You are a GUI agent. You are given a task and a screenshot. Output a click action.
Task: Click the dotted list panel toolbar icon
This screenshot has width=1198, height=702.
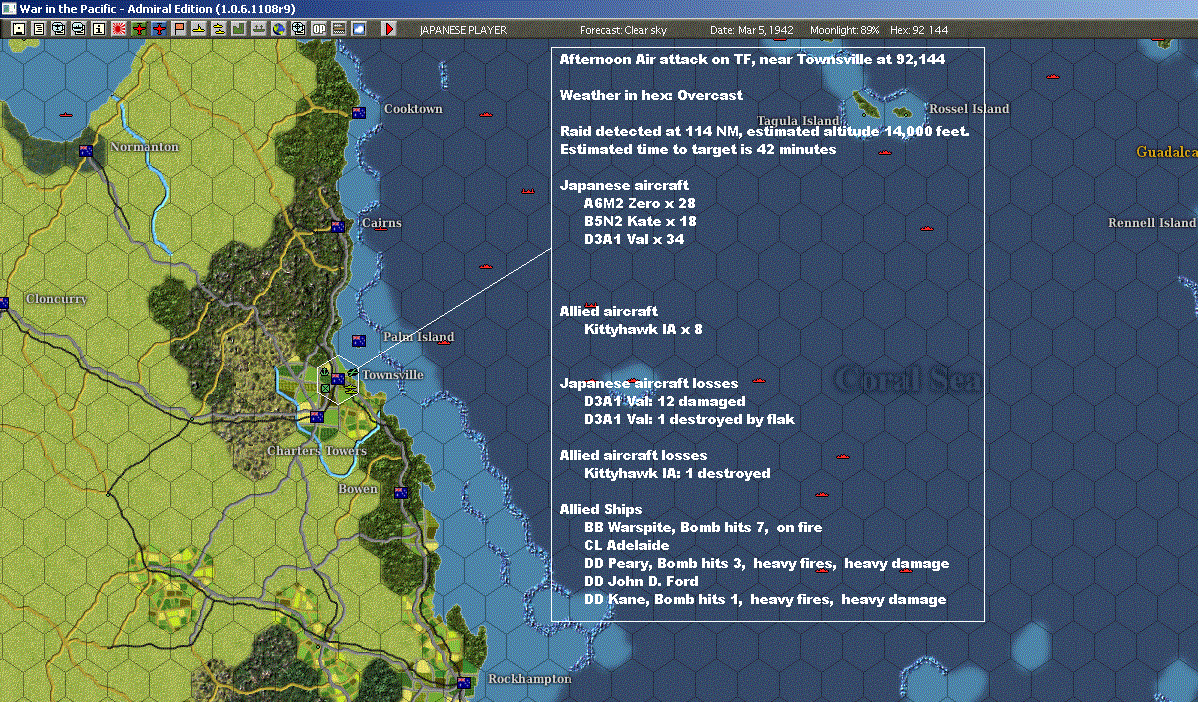coord(338,29)
